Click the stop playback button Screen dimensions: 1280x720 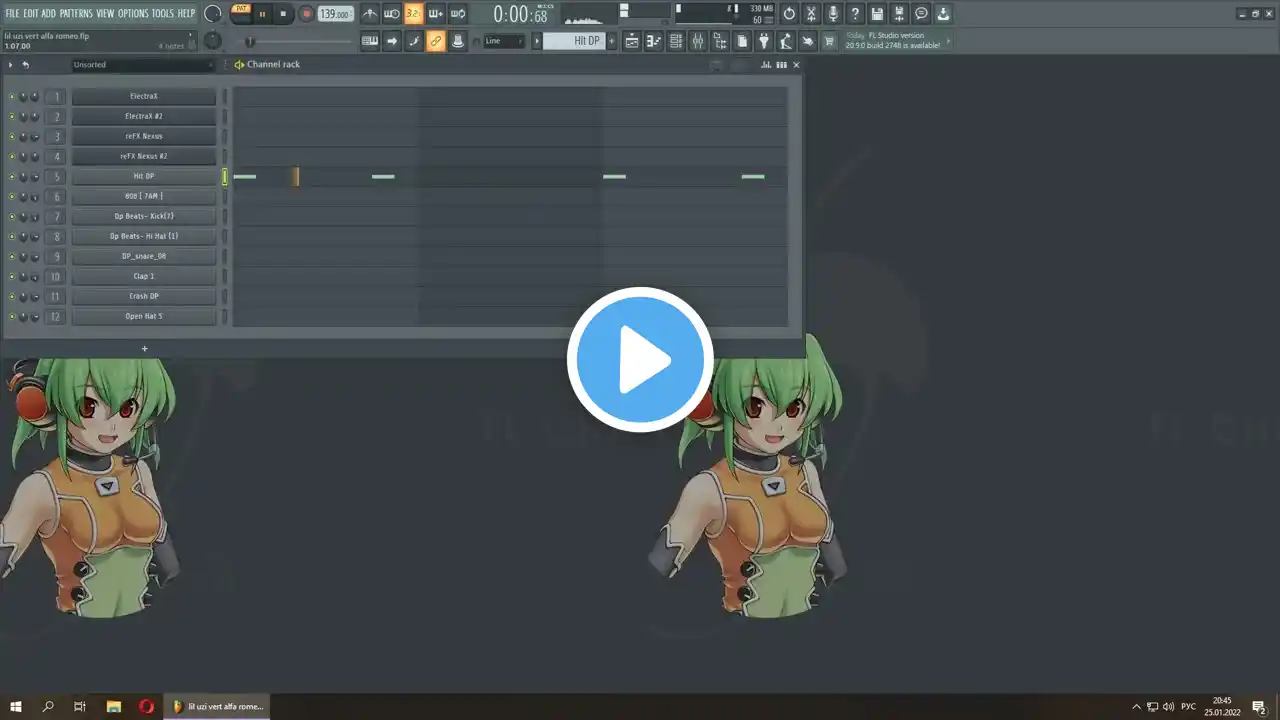point(283,14)
